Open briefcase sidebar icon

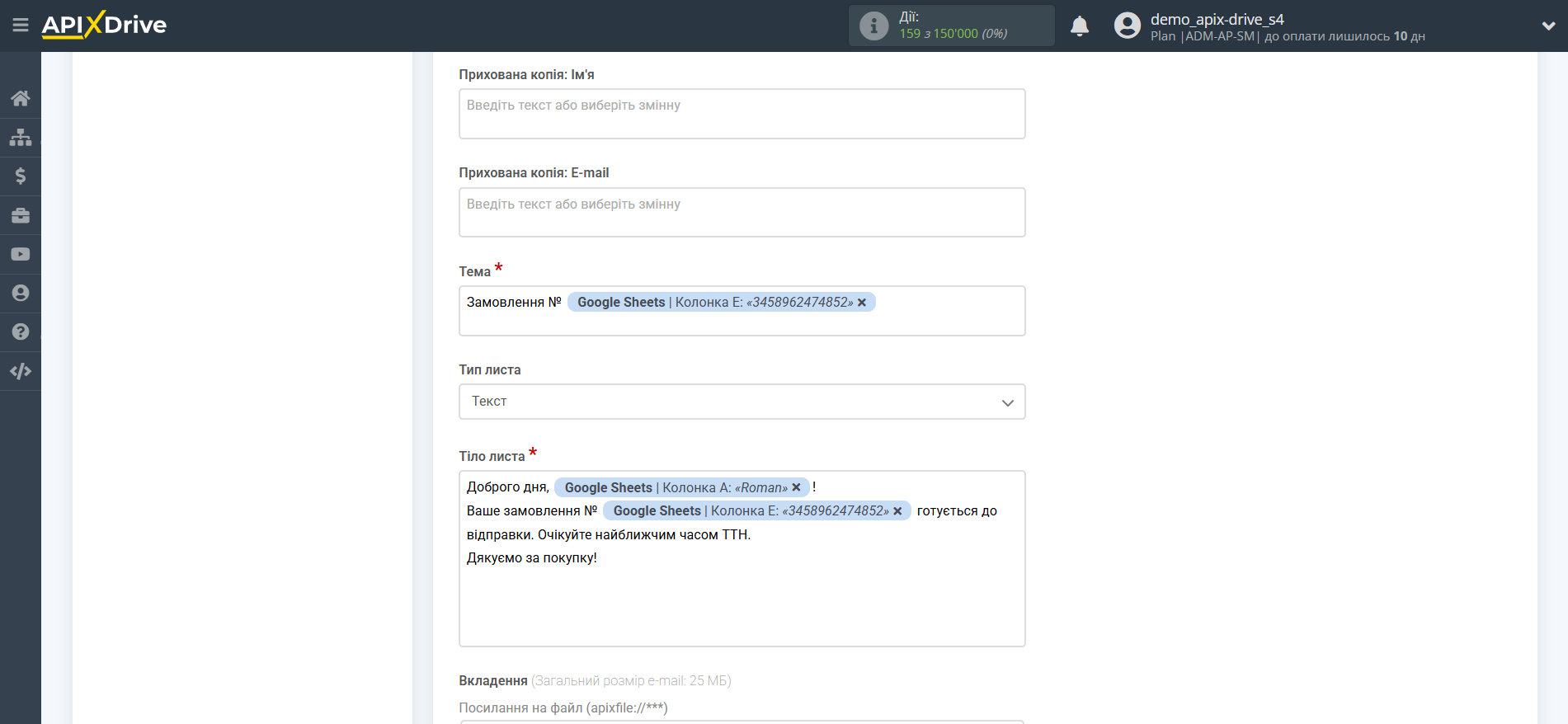[21, 215]
